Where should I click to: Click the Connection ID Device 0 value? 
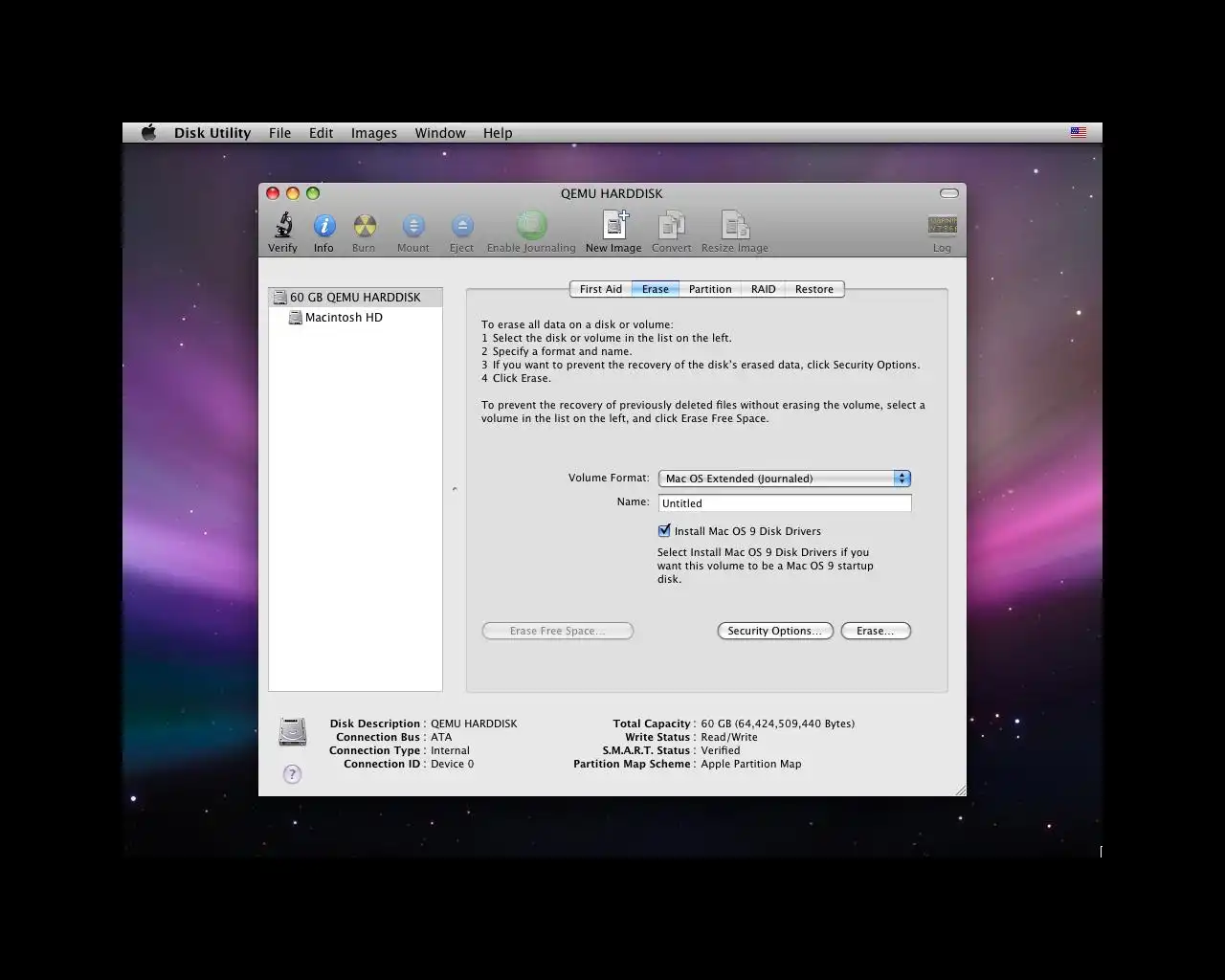tap(453, 764)
